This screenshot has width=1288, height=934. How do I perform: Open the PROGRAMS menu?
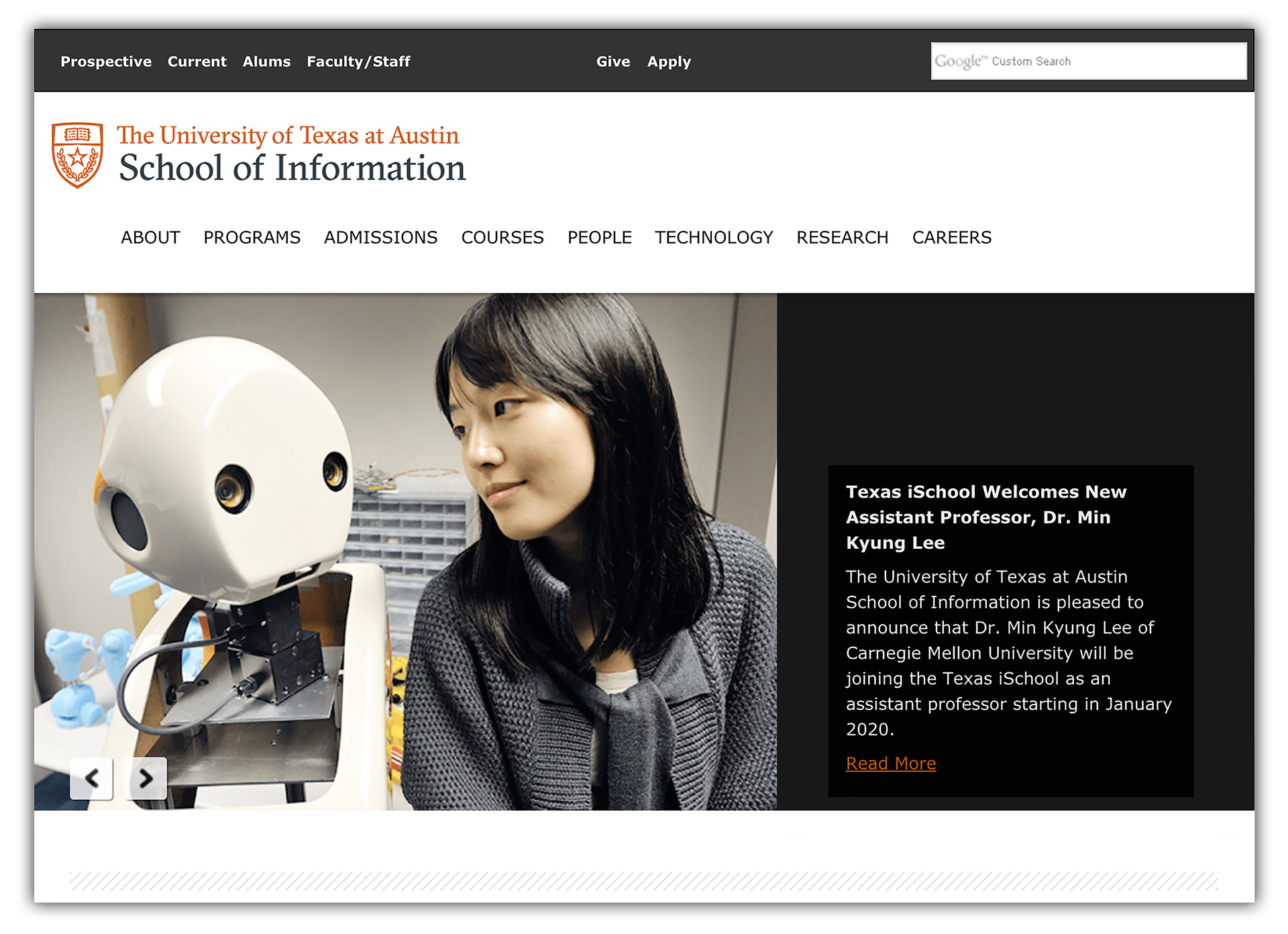click(x=252, y=238)
